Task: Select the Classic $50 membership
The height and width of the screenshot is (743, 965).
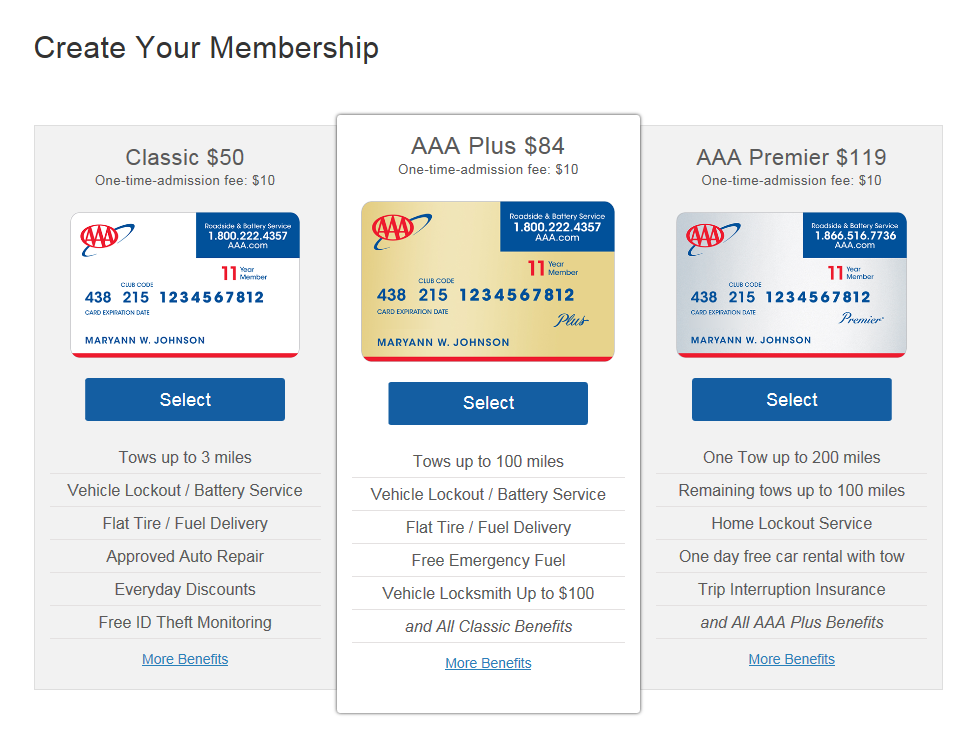Action: click(x=185, y=400)
